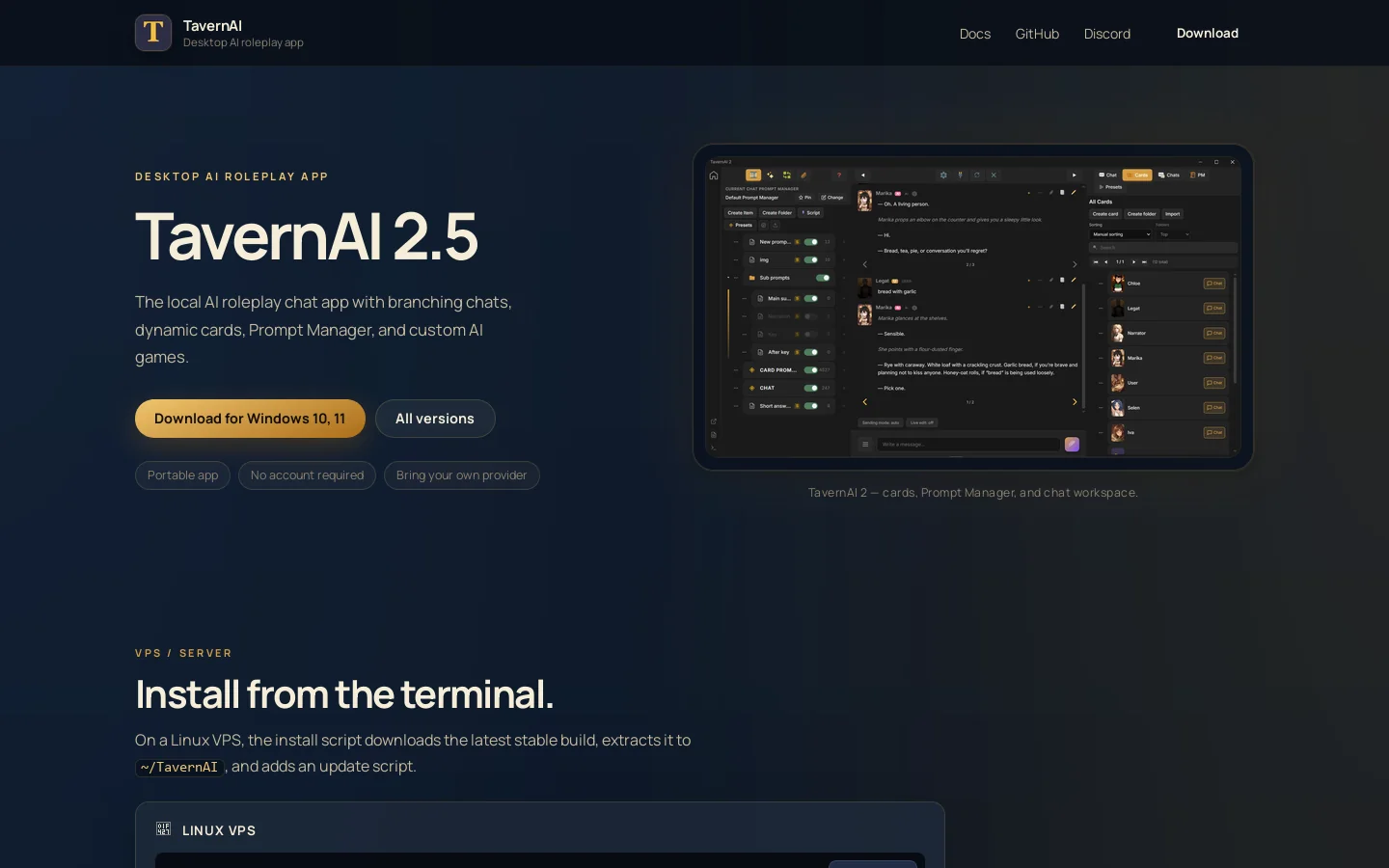
Task: Click the All versions button
Action: 435,419
